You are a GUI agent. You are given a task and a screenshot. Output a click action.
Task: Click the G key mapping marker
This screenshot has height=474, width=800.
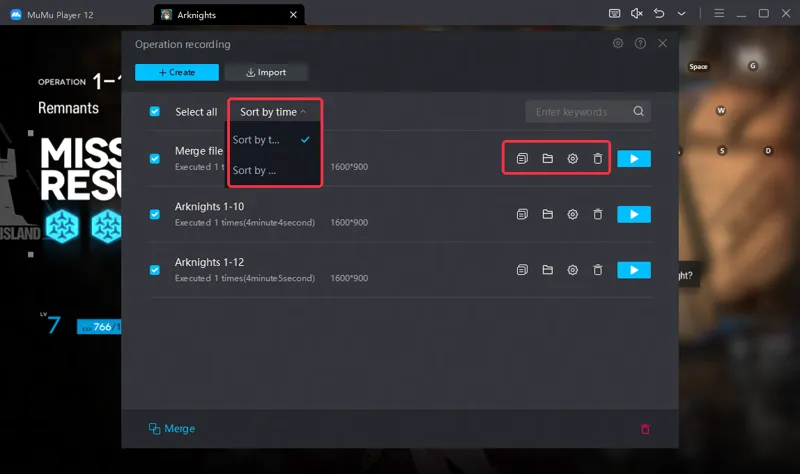click(753, 66)
